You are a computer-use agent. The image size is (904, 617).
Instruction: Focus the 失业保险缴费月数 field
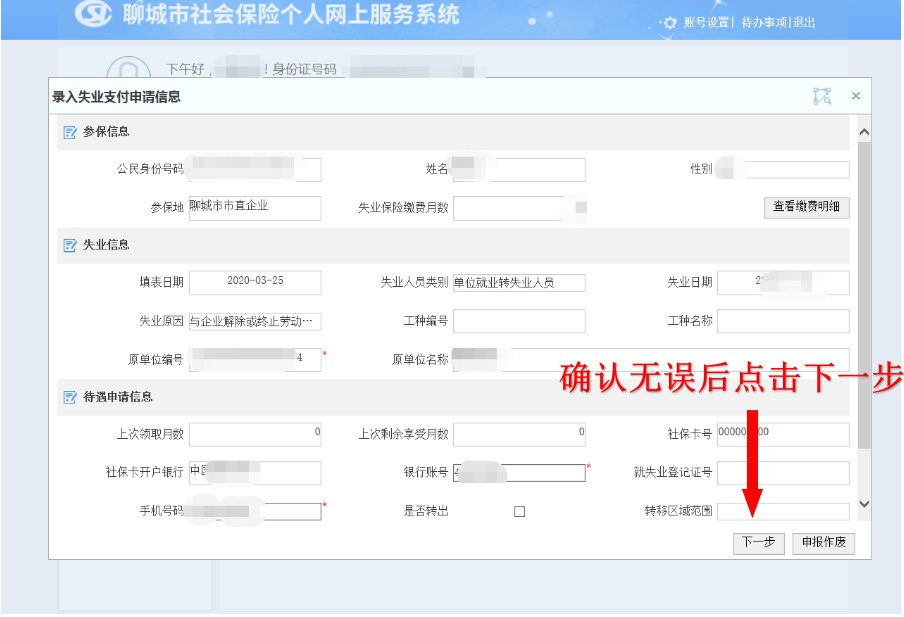point(519,208)
